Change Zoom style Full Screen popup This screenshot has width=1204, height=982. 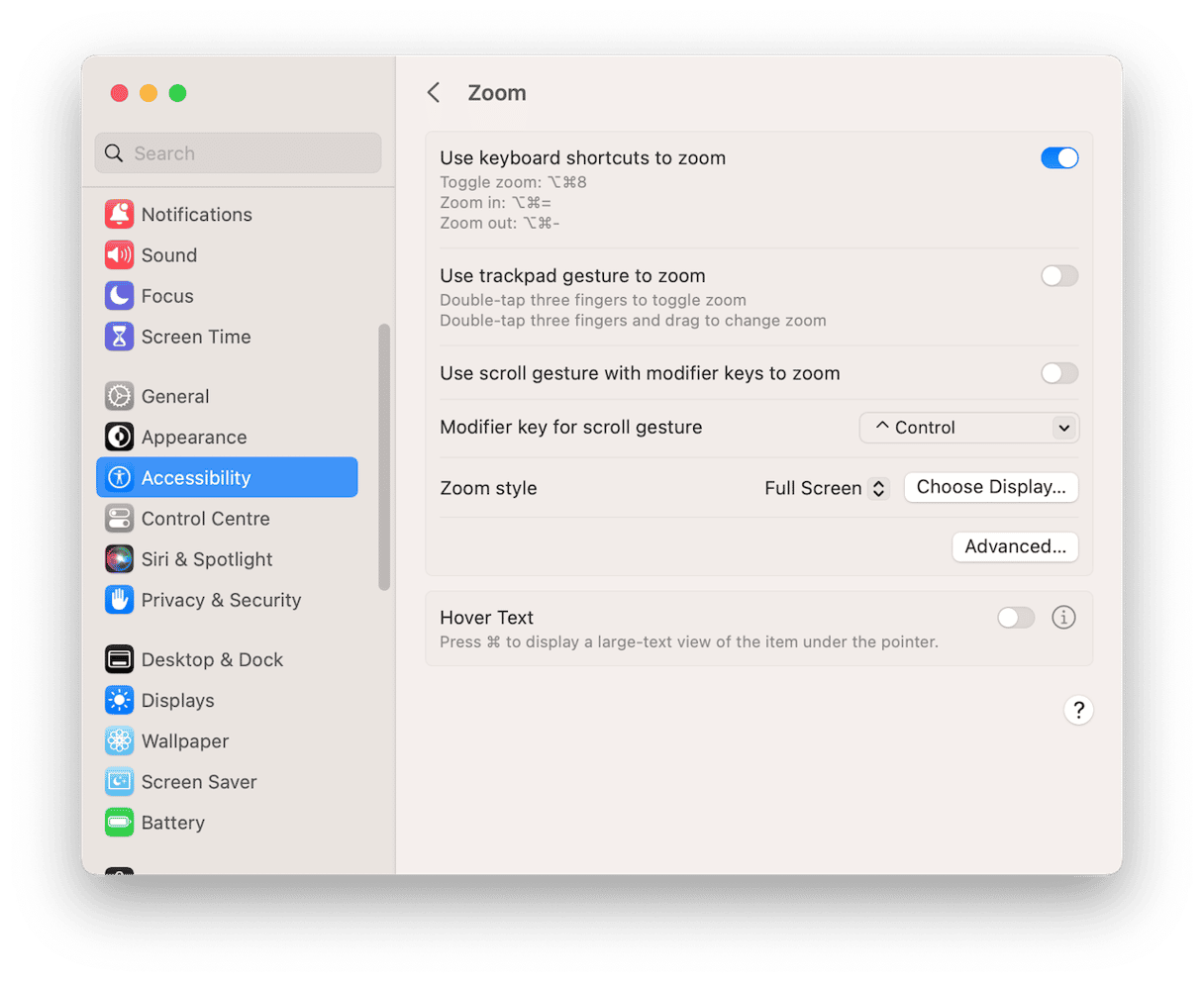pyautogui.click(x=826, y=488)
